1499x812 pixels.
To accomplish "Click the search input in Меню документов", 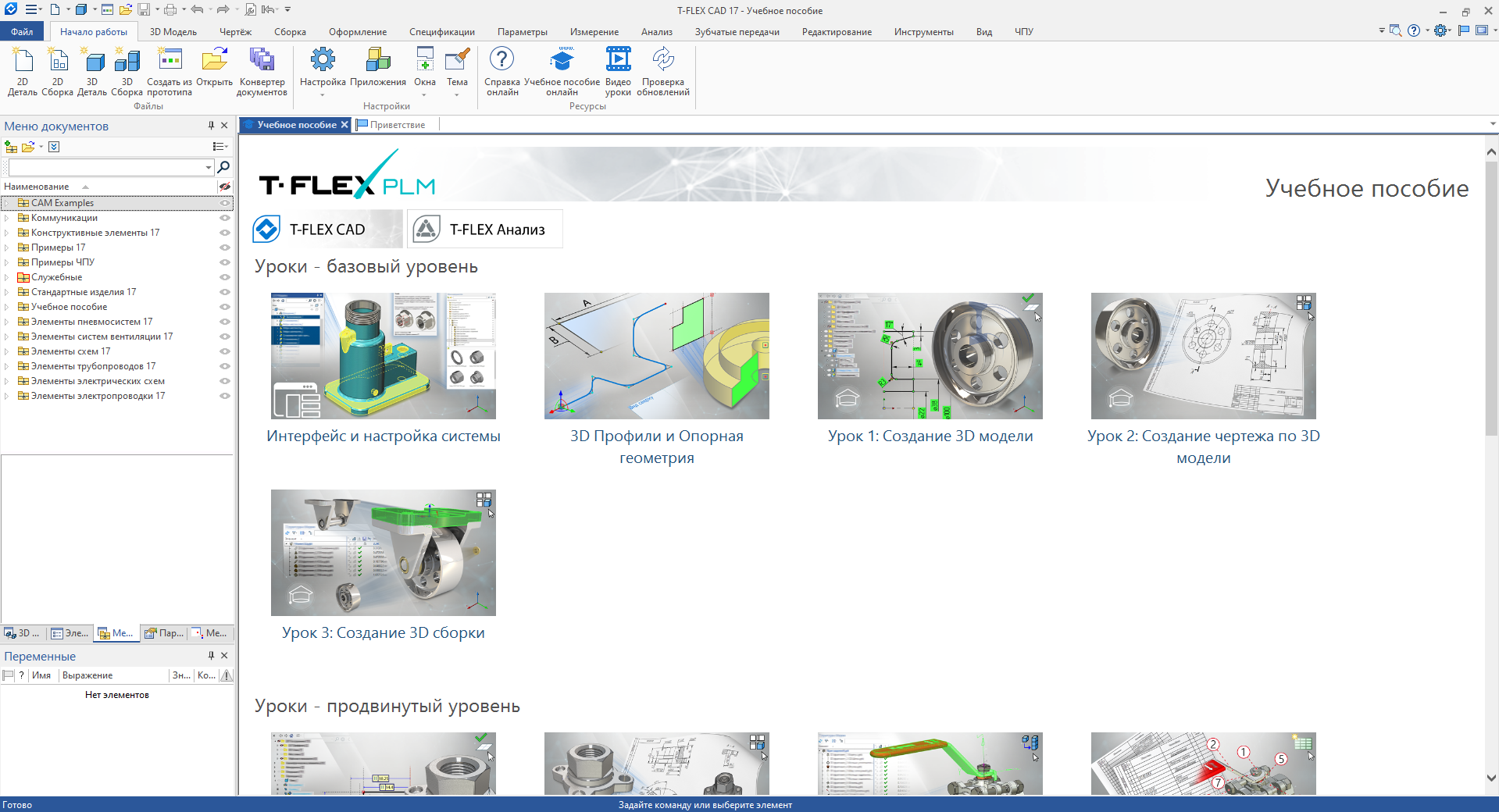I will tap(105, 167).
